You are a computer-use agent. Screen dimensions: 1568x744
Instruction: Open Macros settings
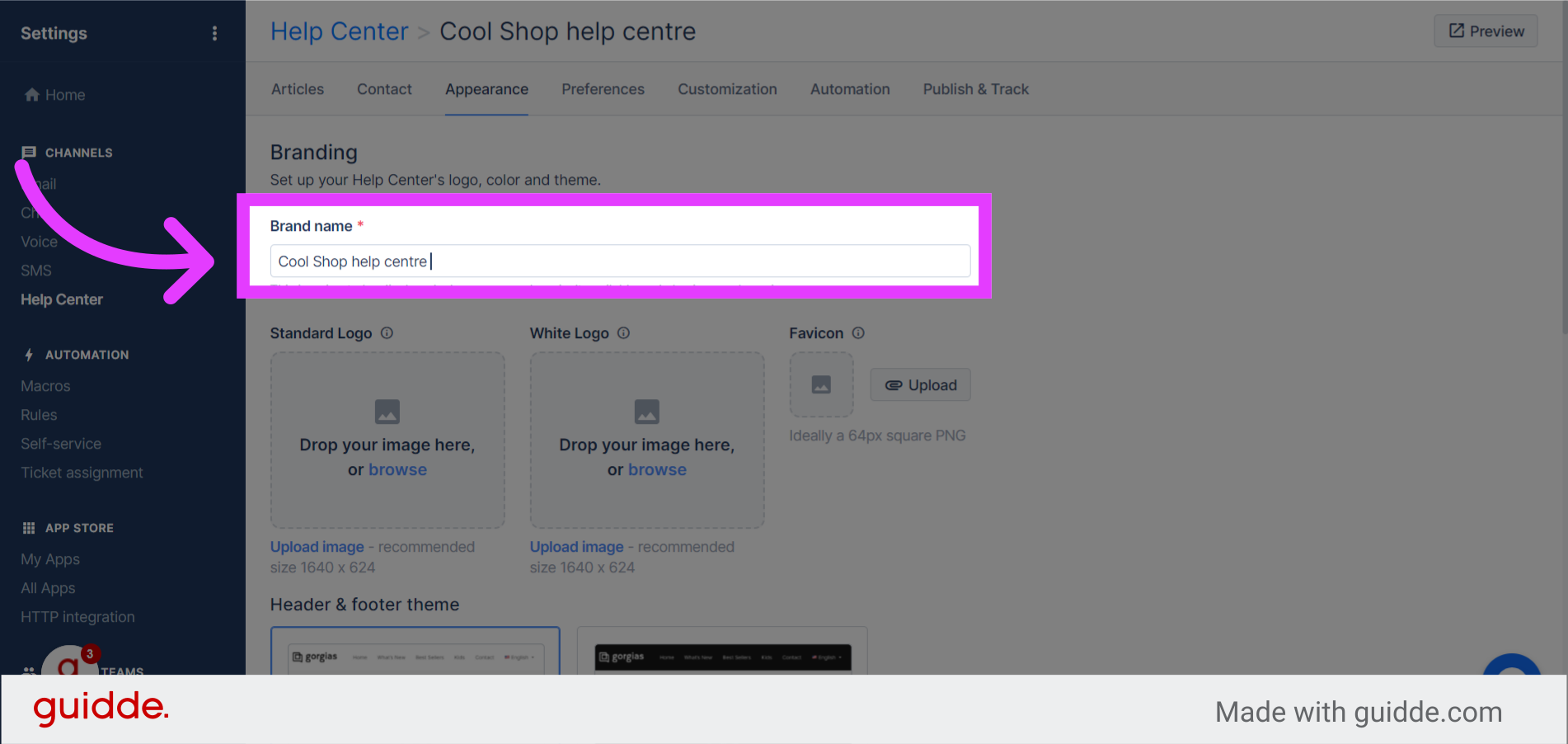pos(45,386)
